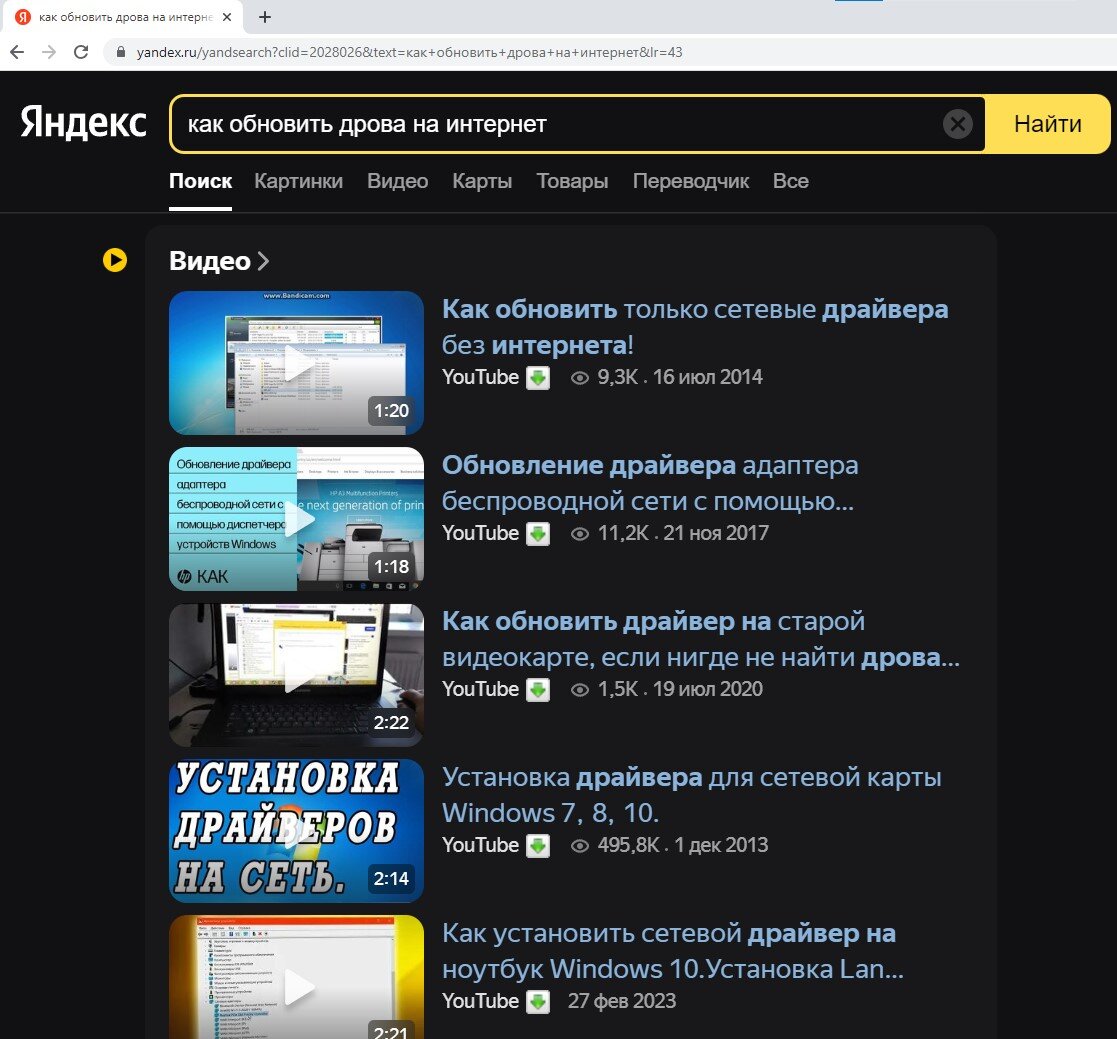Screen dimensions: 1117x1039
Task: Click YouTube source of 16 июл 2014 video
Action: [481, 377]
